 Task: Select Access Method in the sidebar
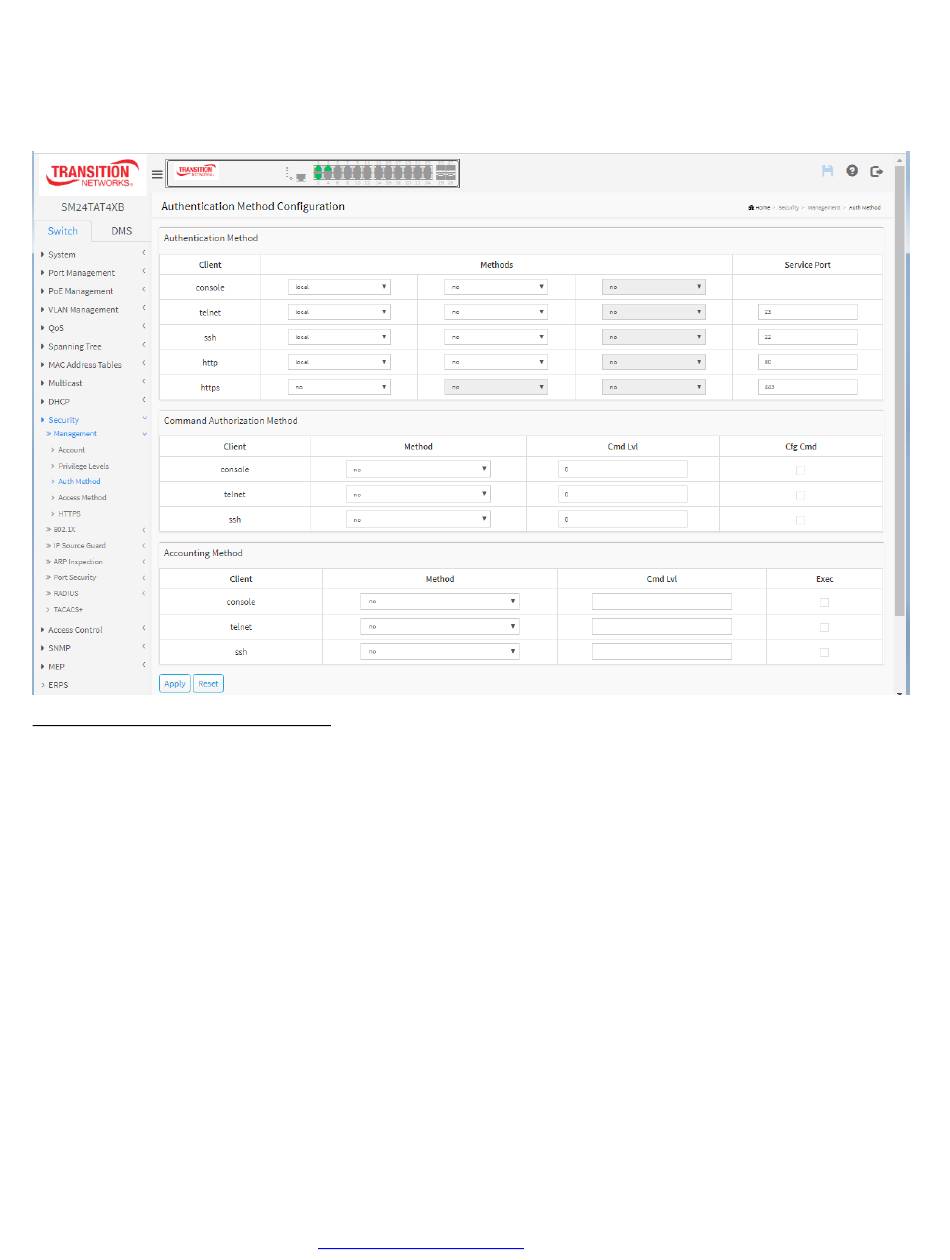82,497
